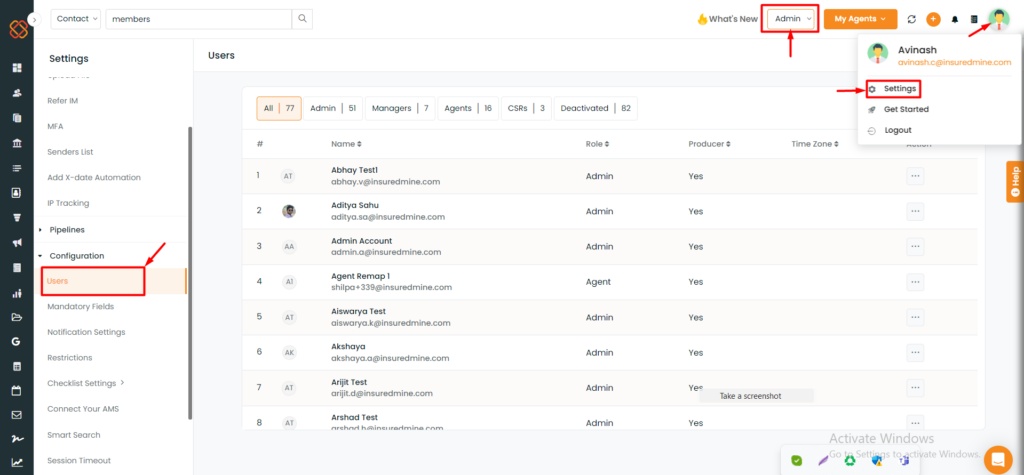The height and width of the screenshot is (475, 1024).
Task: Click the bank building icon in left rail
Action: tap(17, 143)
